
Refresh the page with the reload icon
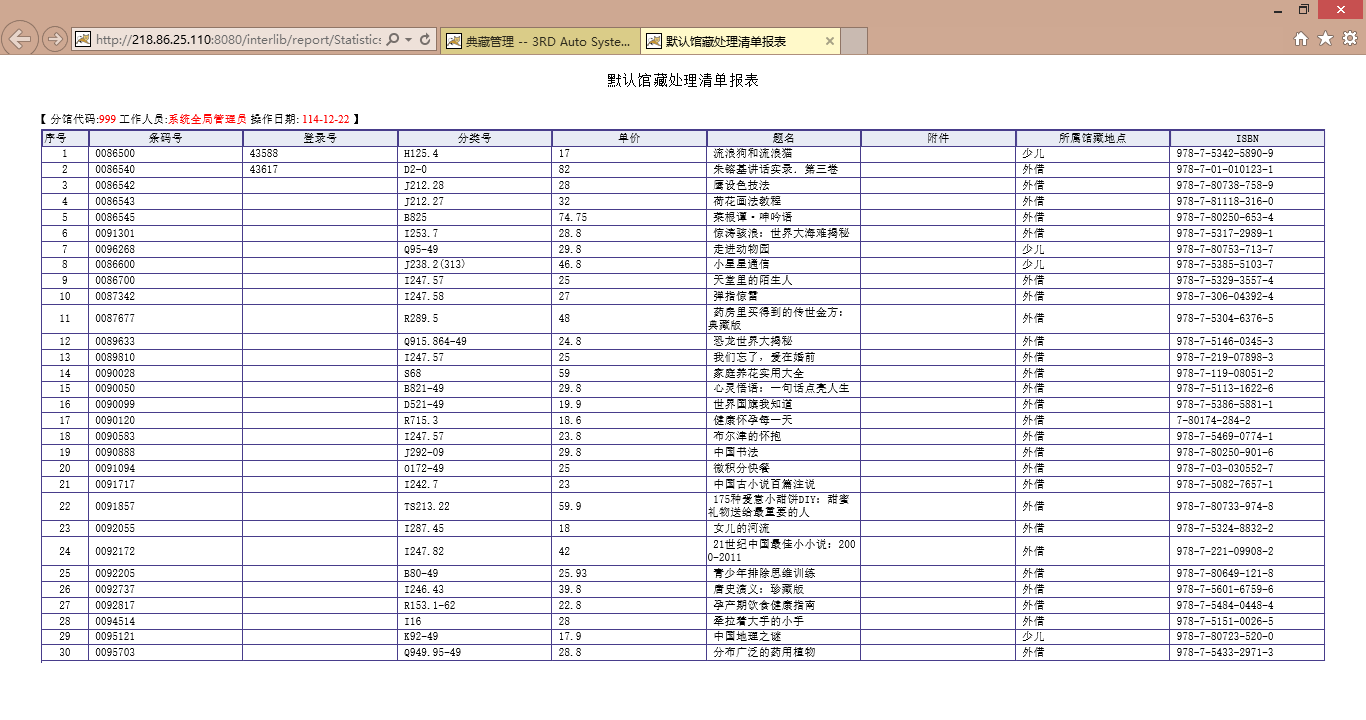point(425,40)
